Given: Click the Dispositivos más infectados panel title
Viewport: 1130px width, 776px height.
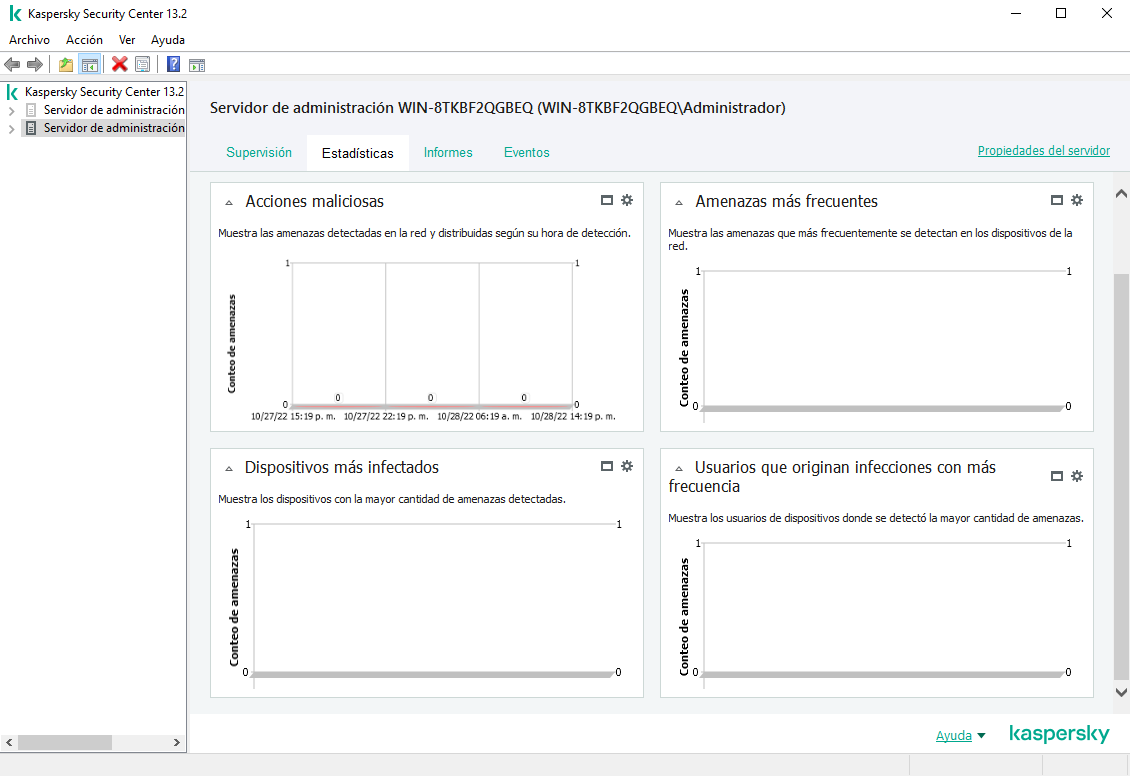Looking at the screenshot, I should pyautogui.click(x=342, y=468).
